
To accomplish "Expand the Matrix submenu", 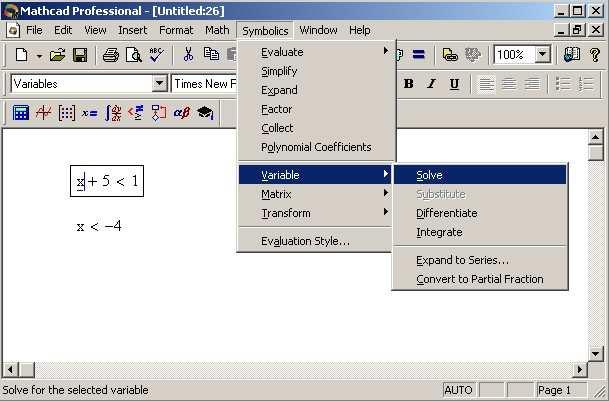I will click(x=315, y=194).
